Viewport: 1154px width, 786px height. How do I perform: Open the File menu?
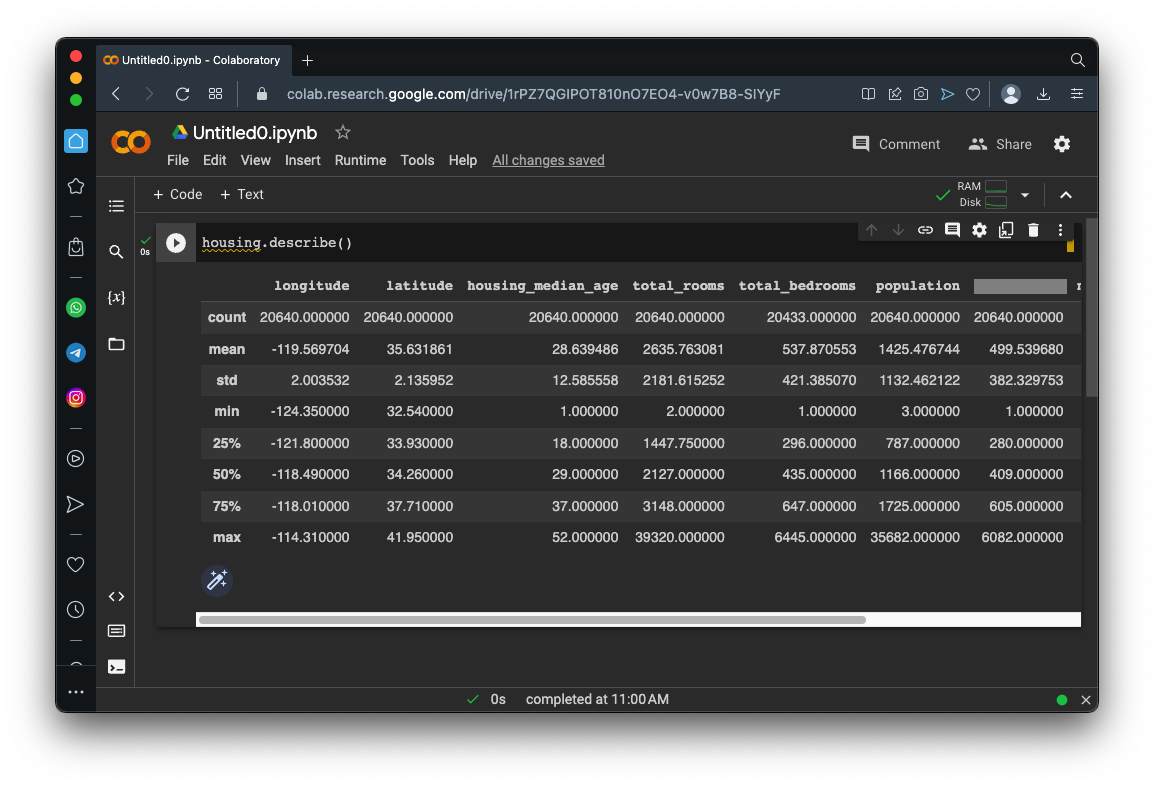click(178, 160)
